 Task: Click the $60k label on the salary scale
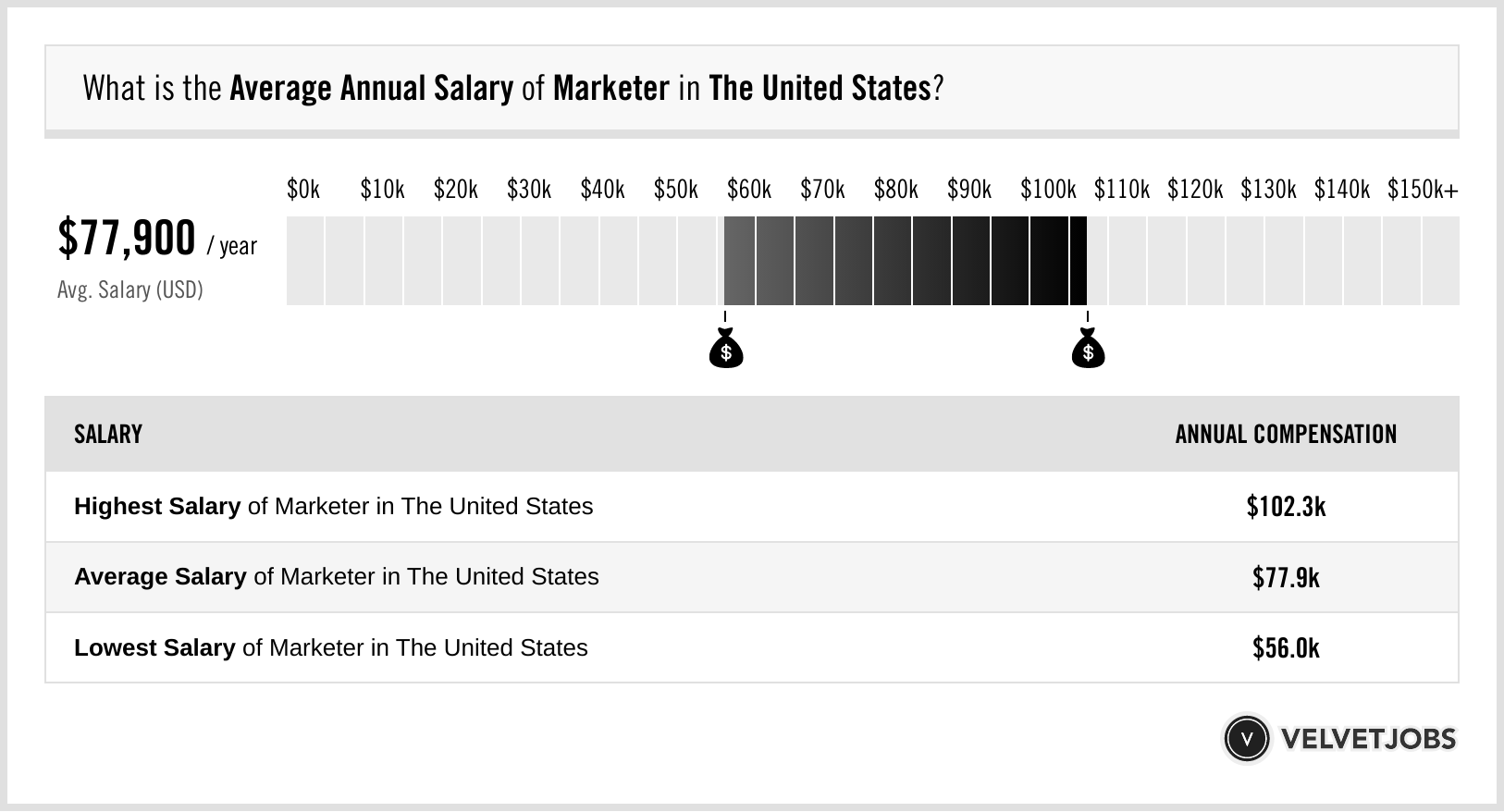(x=749, y=190)
